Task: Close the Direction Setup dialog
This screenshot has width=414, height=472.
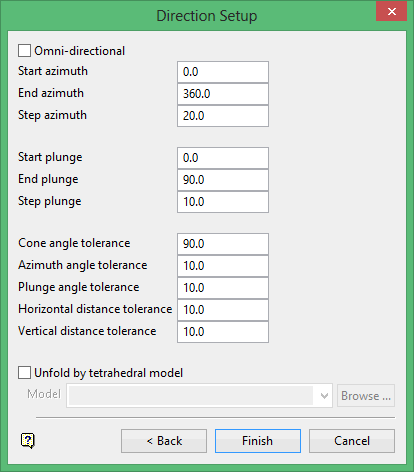Action: click(392, 11)
